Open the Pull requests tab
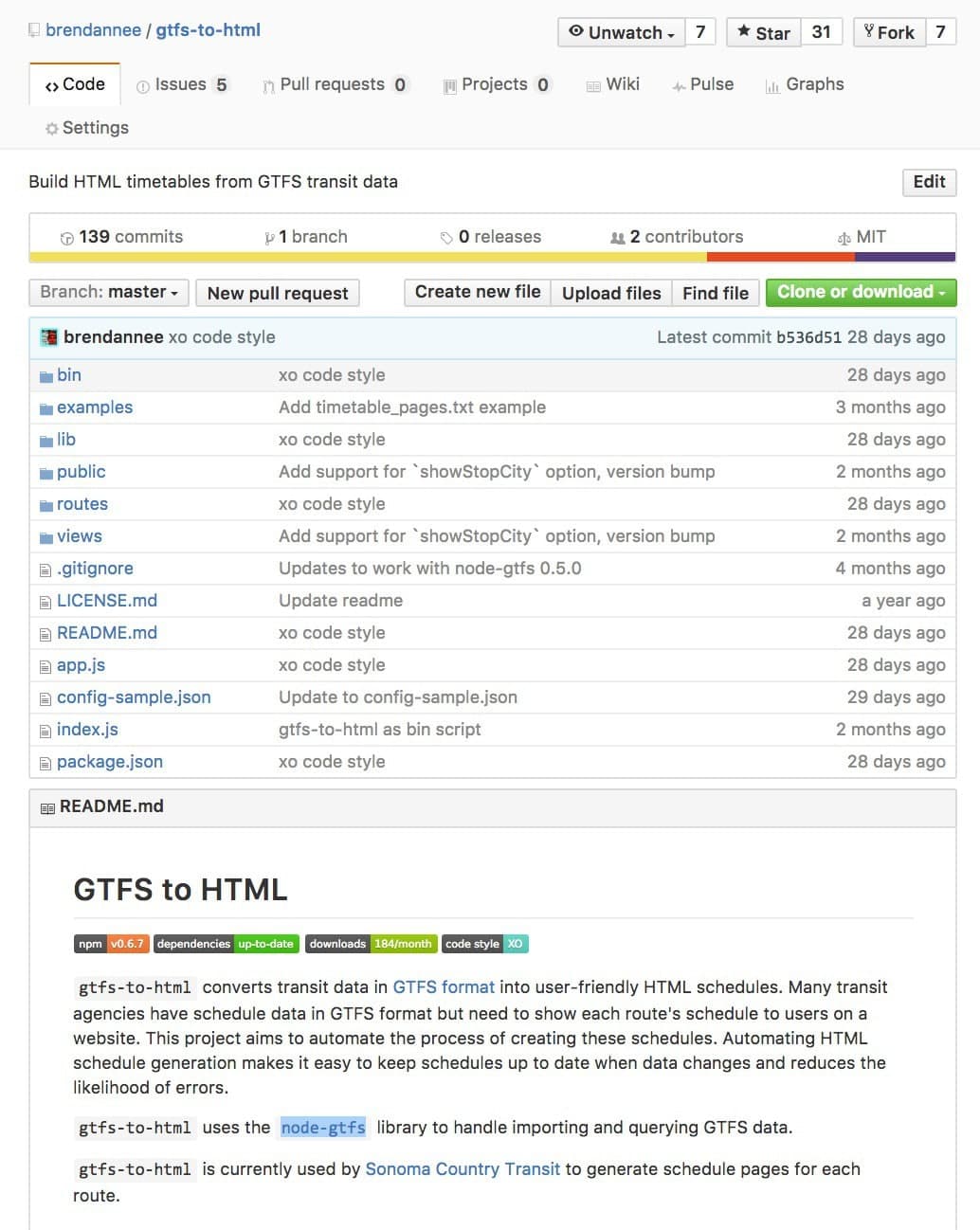This screenshot has height=1230, width=980. (x=335, y=84)
